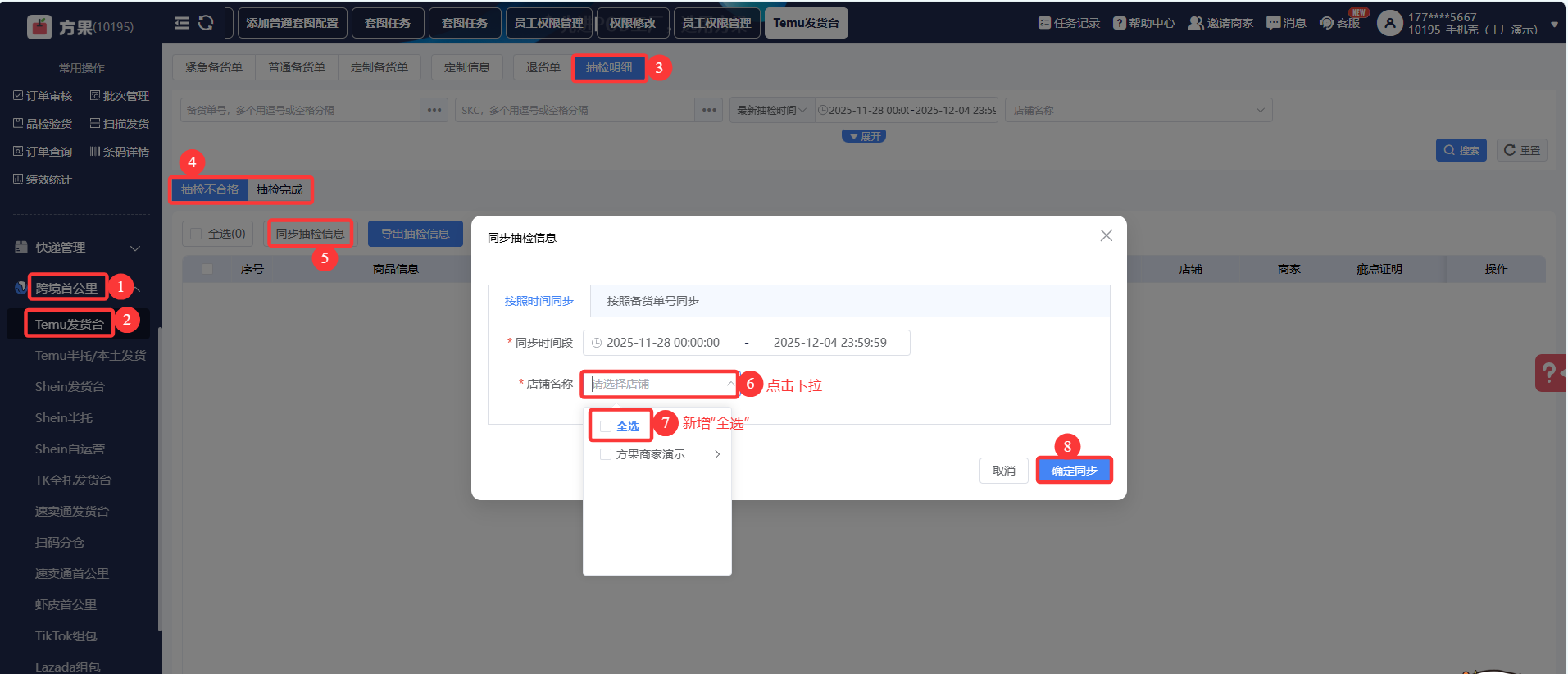Collapse 跨境首公里 in the sidebar
Screen dimensions: 1568x674
[137, 289]
